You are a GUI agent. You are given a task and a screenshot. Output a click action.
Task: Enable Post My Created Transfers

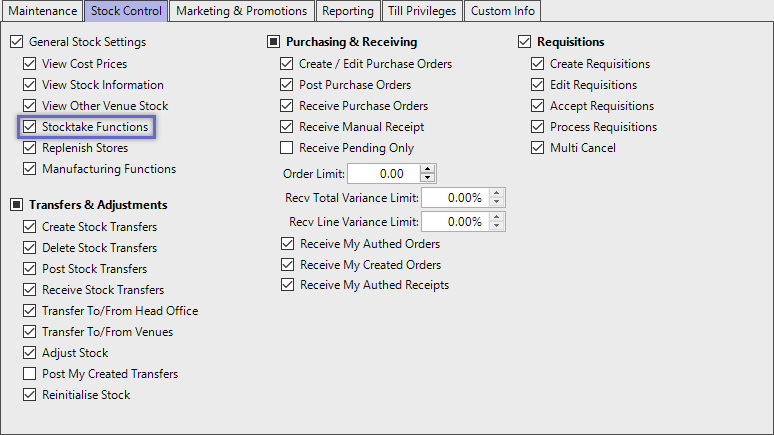point(30,374)
